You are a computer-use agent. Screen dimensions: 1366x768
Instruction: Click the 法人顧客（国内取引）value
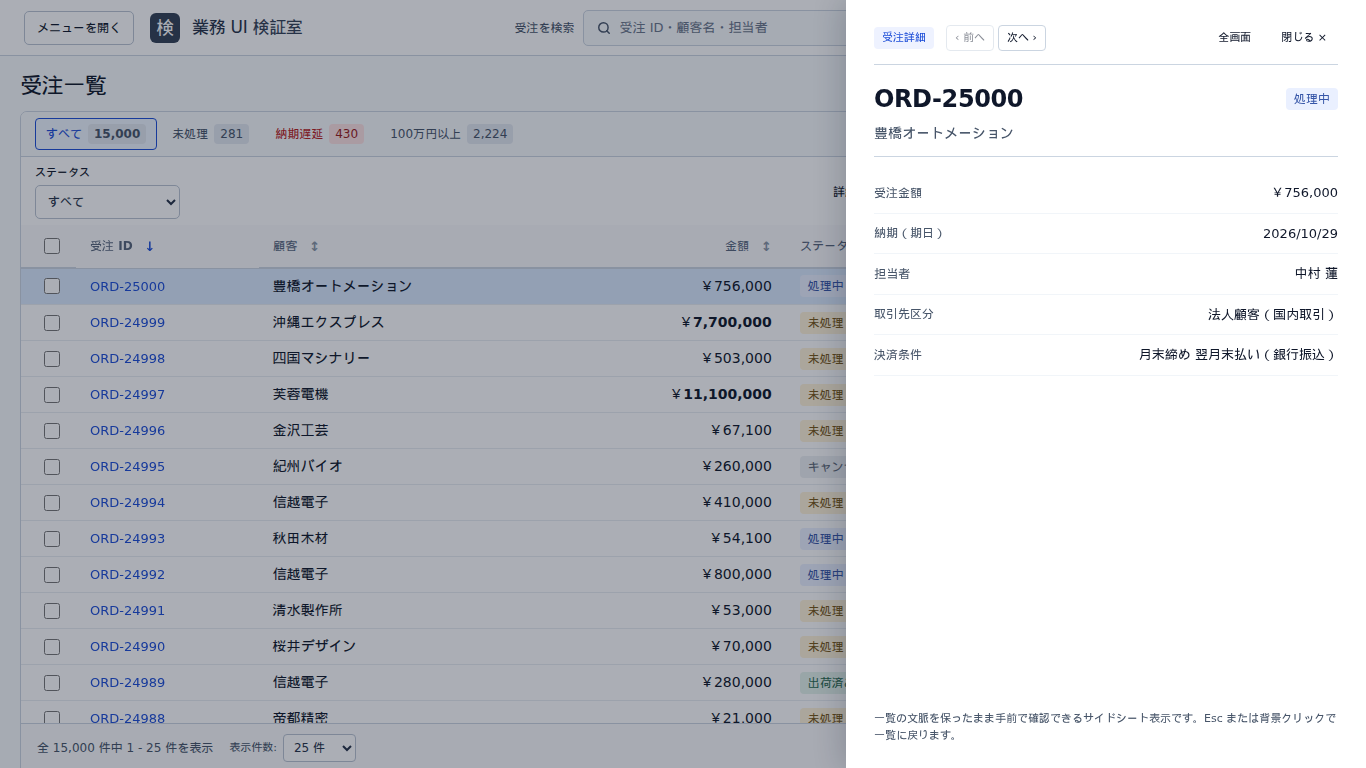point(1273,314)
